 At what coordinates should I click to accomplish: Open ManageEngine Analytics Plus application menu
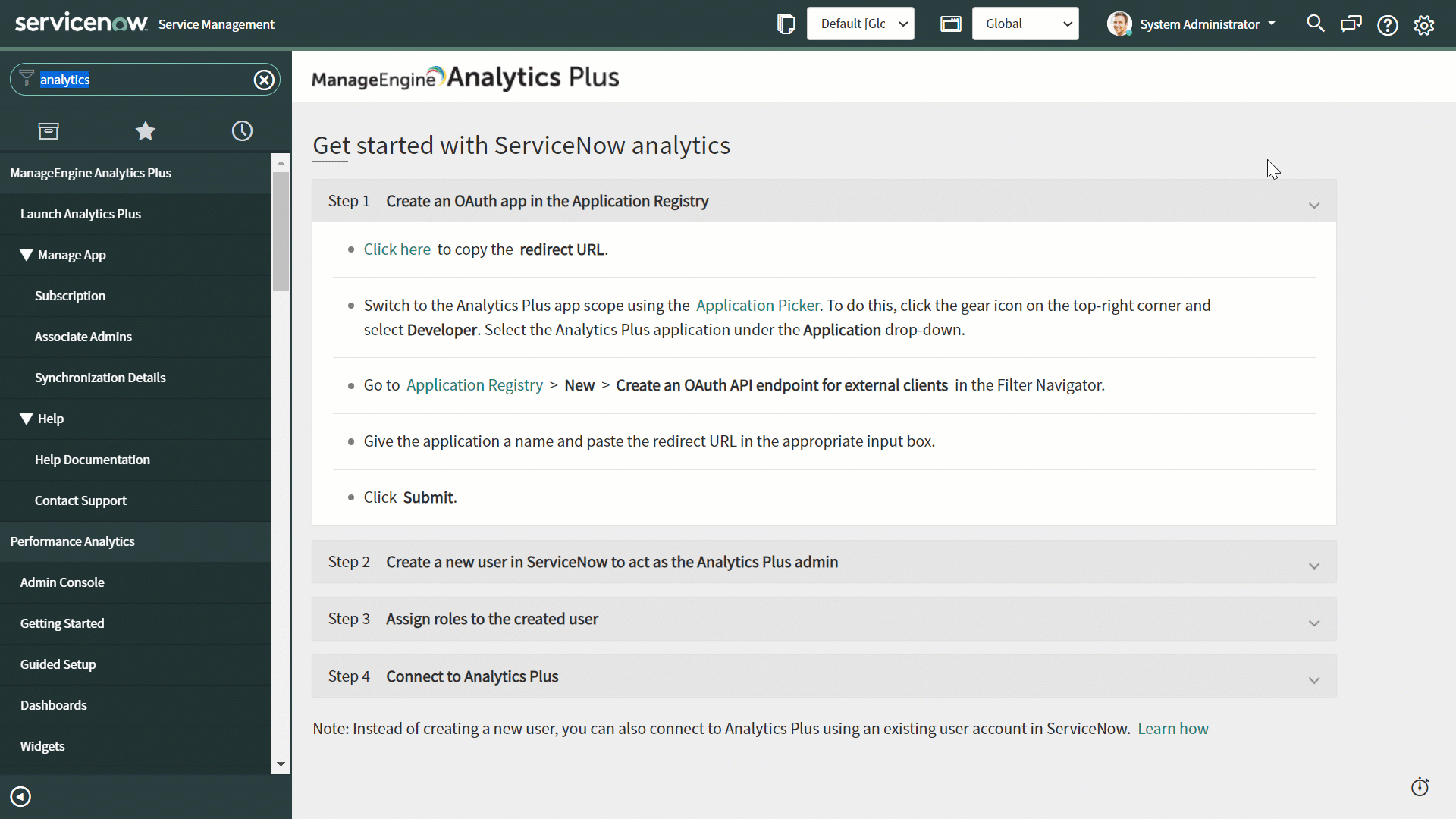[136, 173]
